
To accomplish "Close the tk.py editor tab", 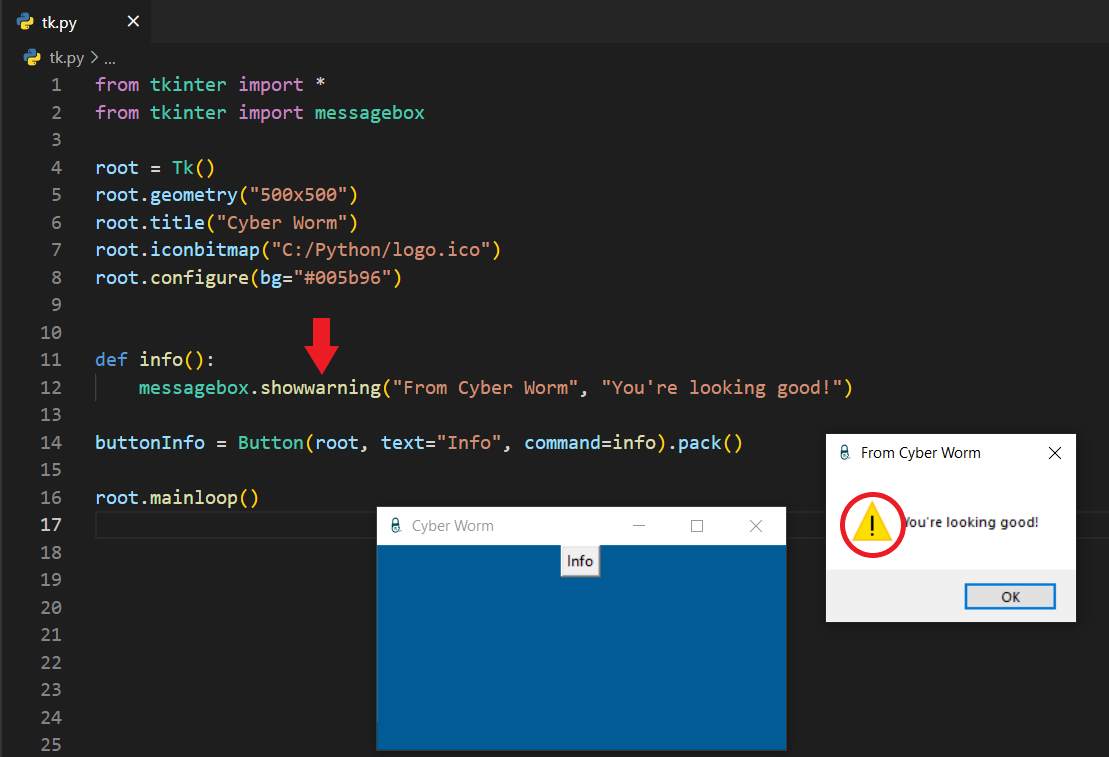I will point(133,22).
